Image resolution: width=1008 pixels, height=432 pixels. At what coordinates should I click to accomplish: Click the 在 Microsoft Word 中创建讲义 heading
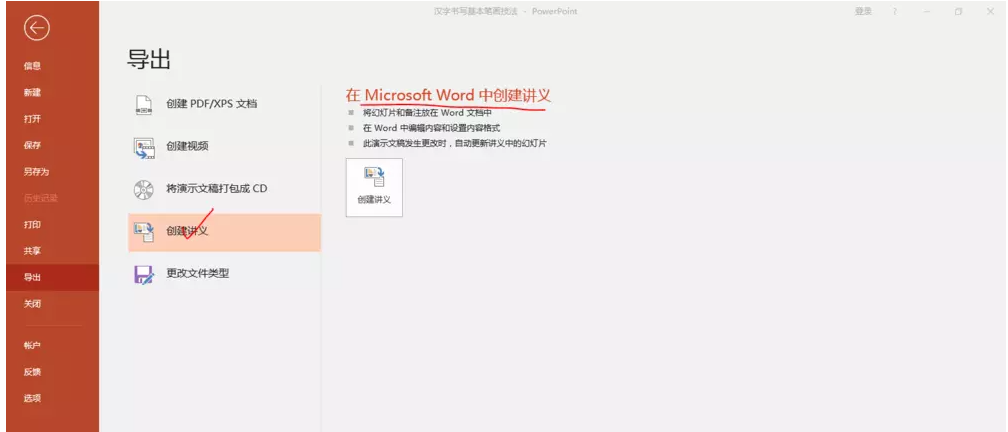pyautogui.click(x=448, y=95)
